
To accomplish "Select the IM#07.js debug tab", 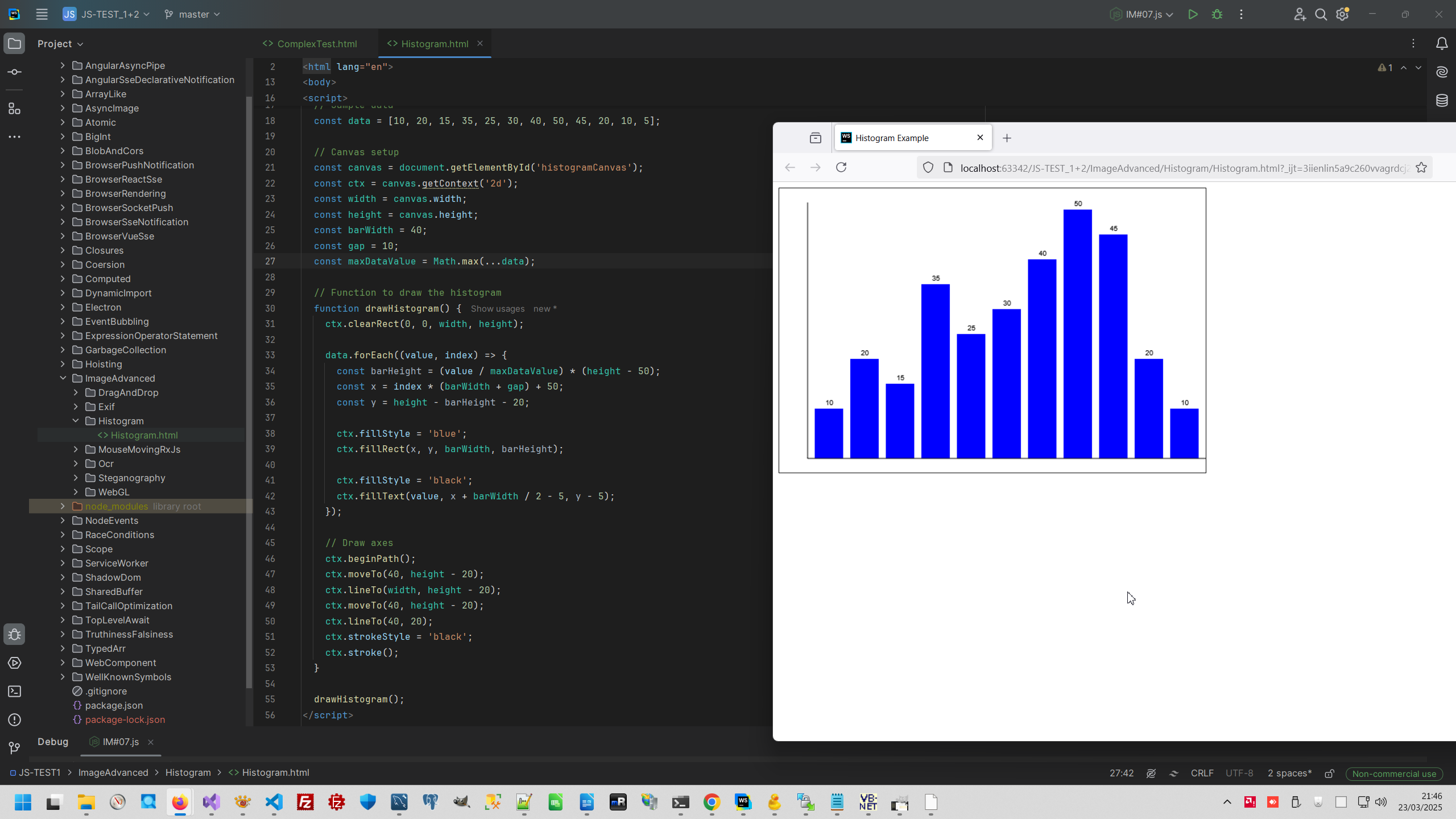I will 120,742.
